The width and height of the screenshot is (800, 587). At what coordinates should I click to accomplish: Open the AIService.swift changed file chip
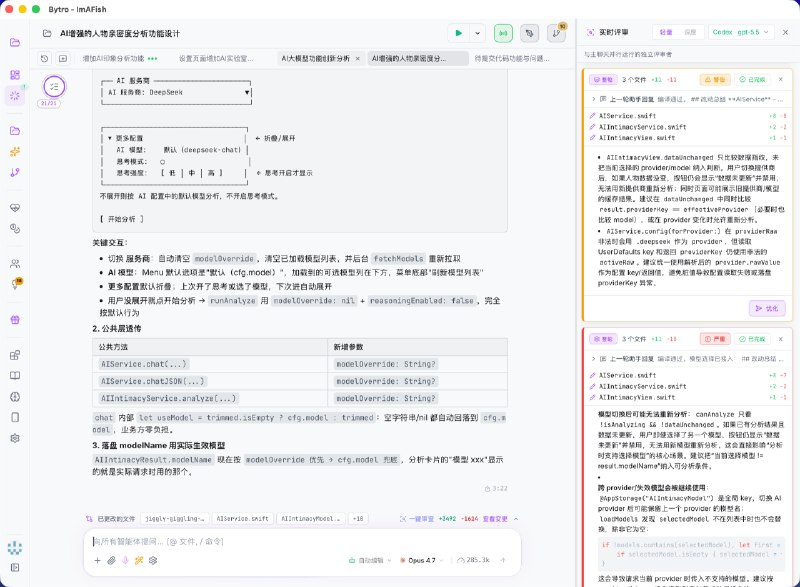[x=242, y=519]
